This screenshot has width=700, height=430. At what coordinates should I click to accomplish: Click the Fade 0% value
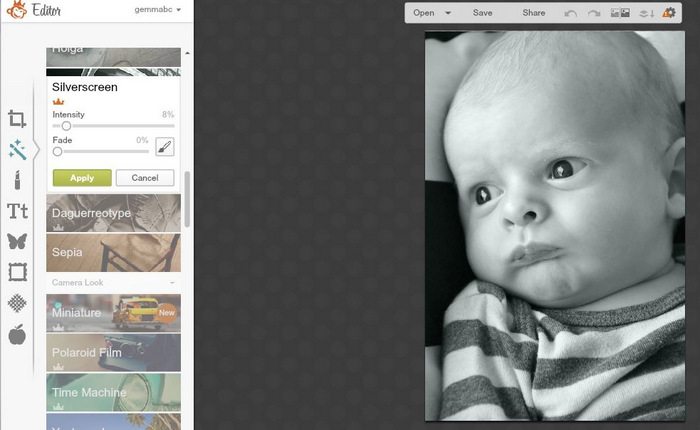142,140
